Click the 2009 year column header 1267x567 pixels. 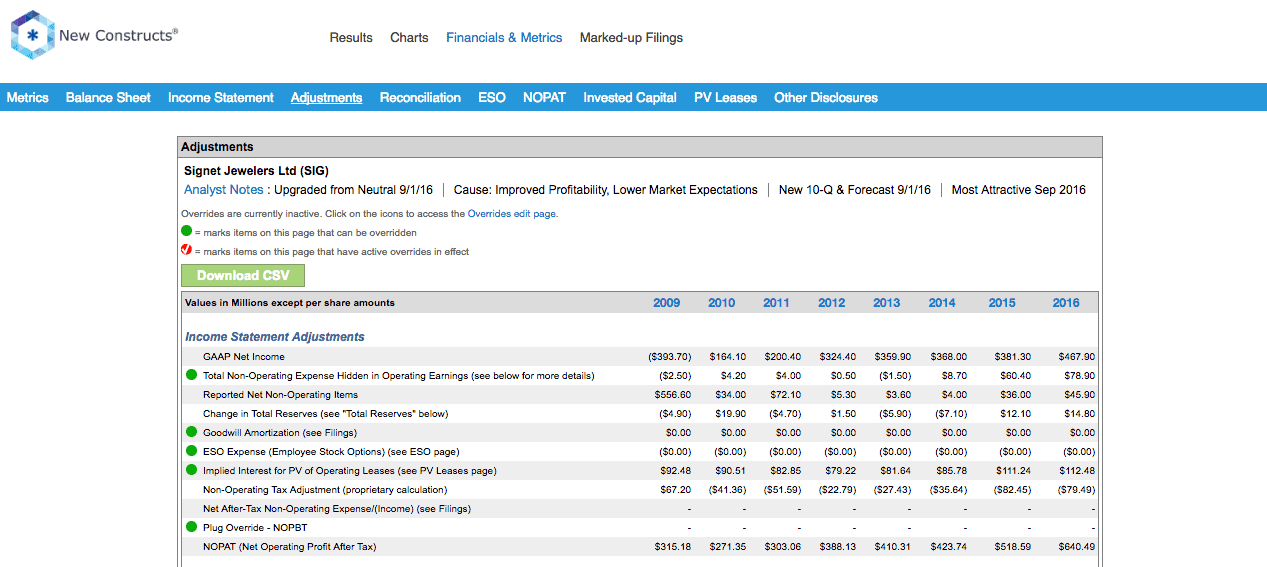tap(666, 303)
